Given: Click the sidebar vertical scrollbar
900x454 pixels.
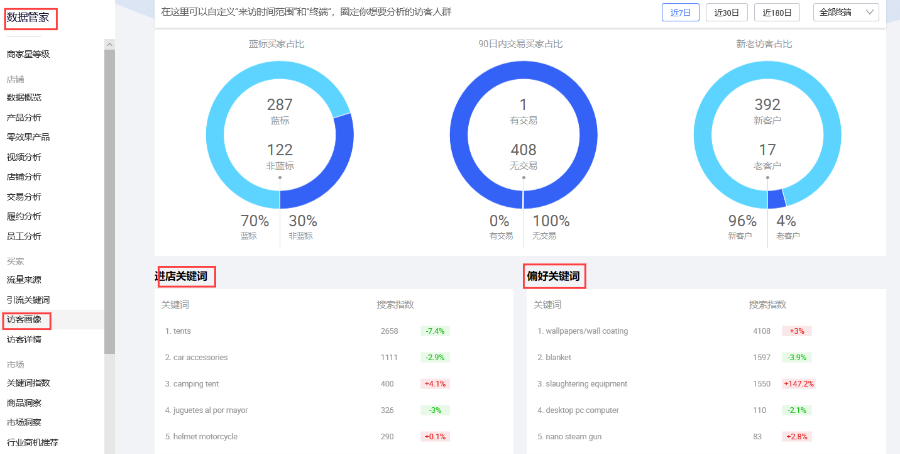Looking at the screenshot, I should point(109,200).
